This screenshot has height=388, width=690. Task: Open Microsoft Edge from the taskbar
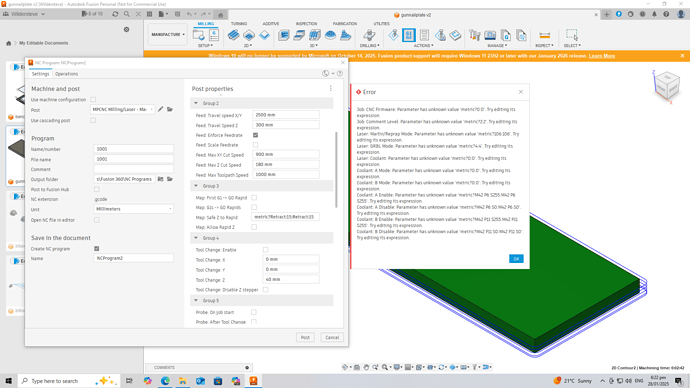[165, 381]
